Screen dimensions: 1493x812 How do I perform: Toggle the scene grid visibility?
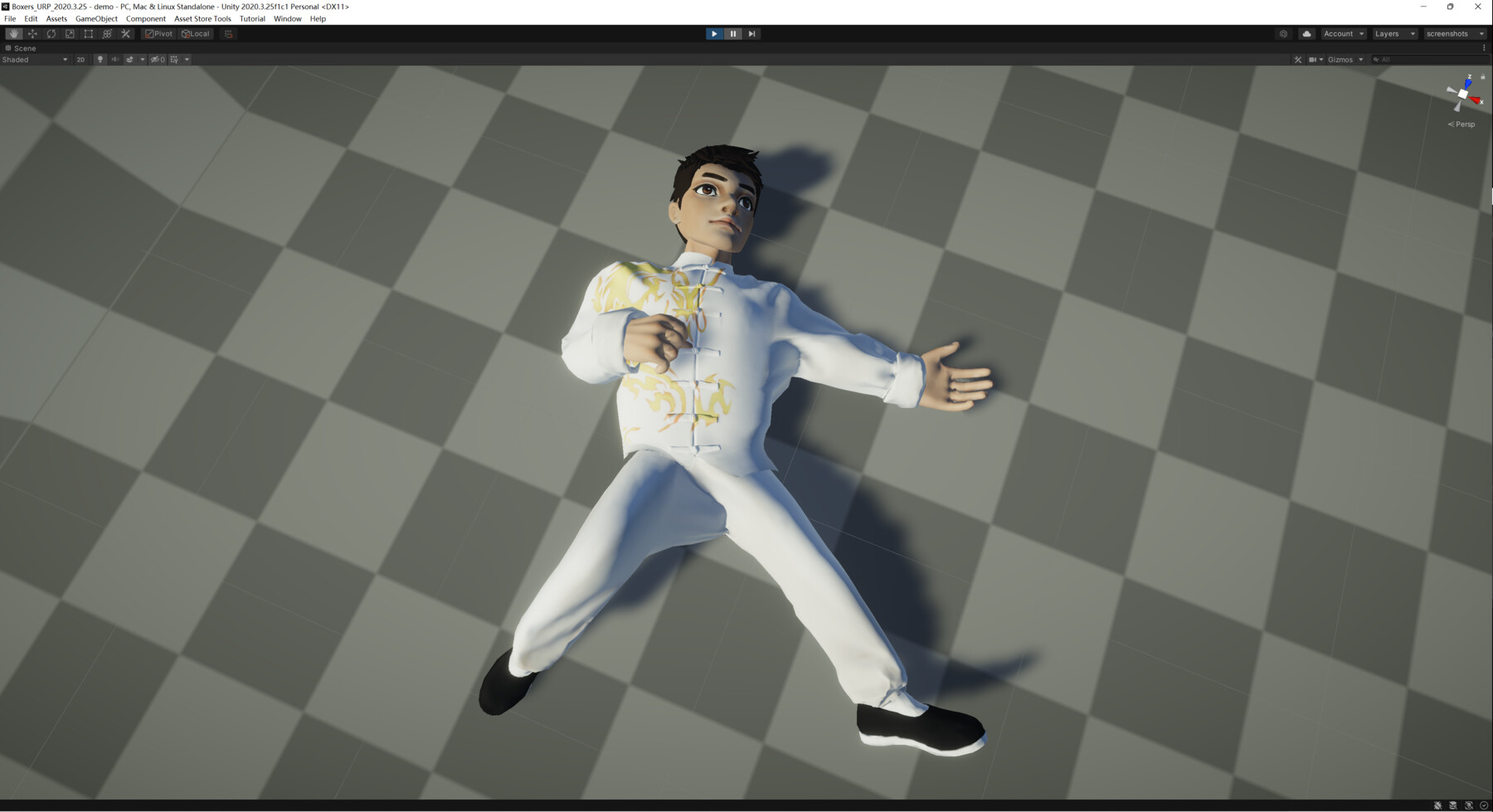point(174,60)
